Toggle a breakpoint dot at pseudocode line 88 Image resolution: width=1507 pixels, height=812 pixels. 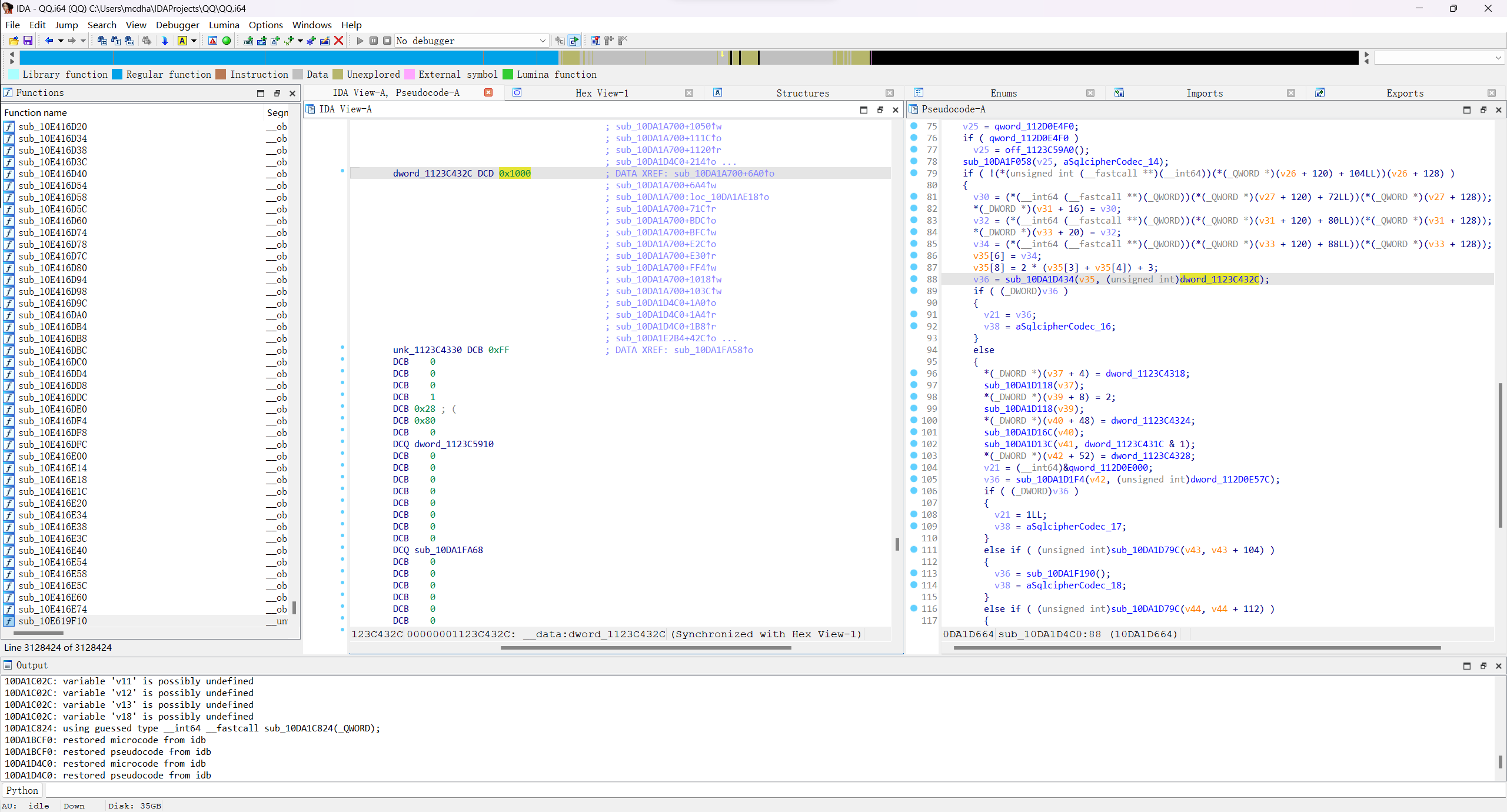(913, 279)
